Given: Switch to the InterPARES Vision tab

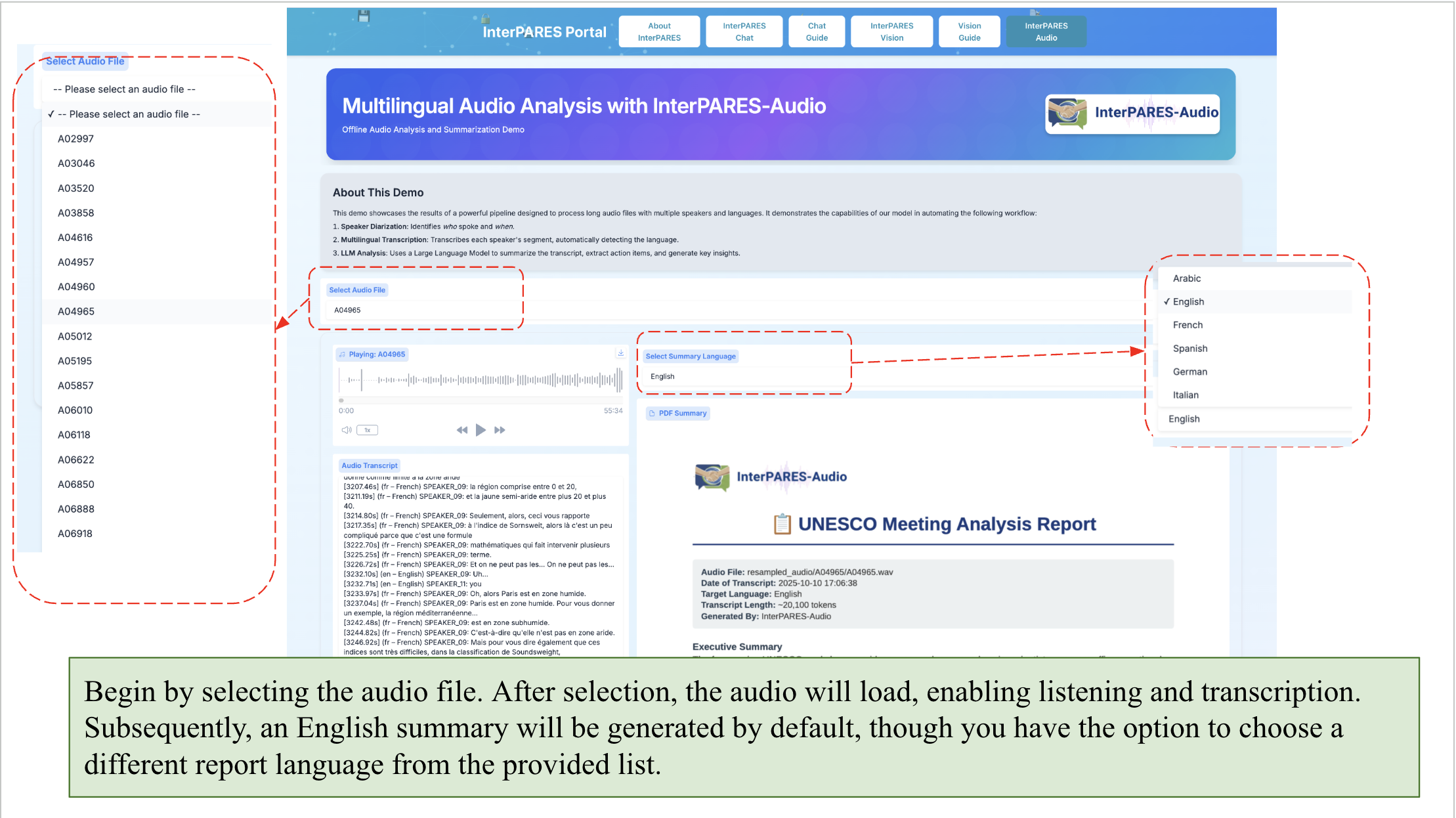Looking at the screenshot, I should point(891,32).
